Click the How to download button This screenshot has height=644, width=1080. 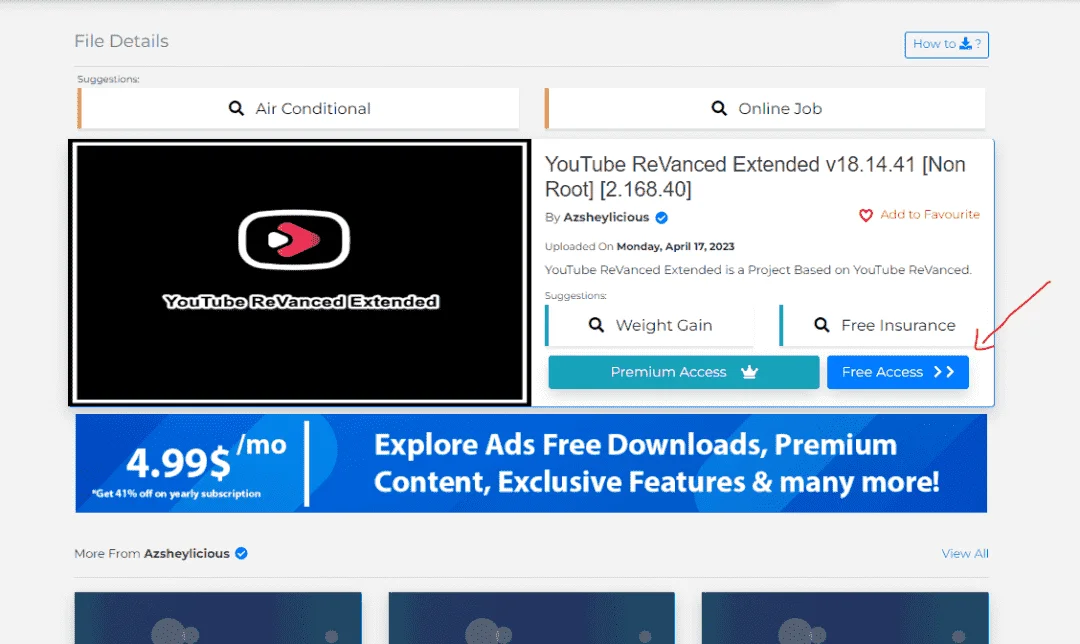click(946, 44)
